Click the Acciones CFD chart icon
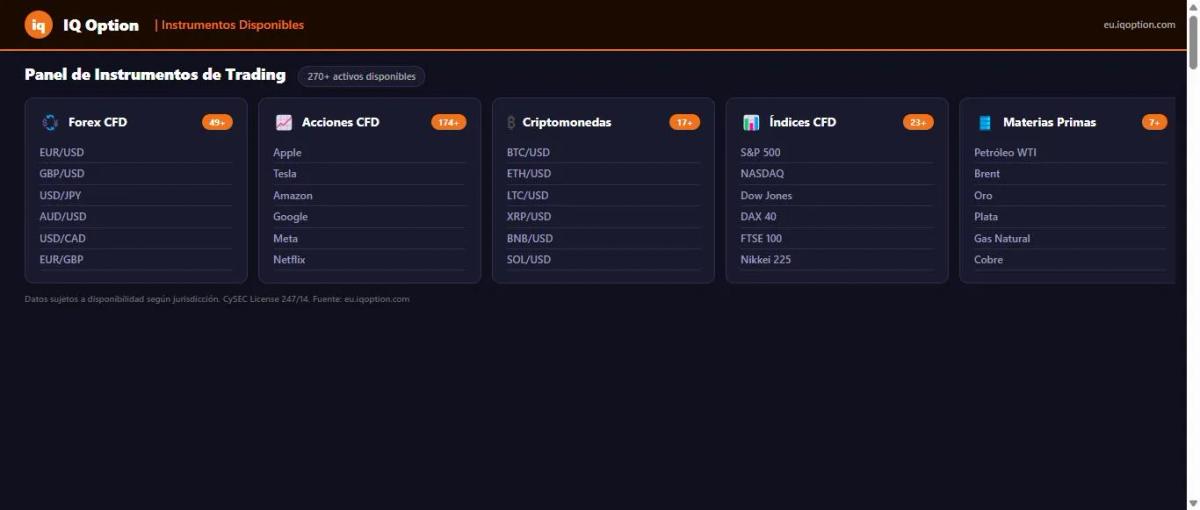Image resolution: width=1200 pixels, height=510 pixels. tap(284, 122)
